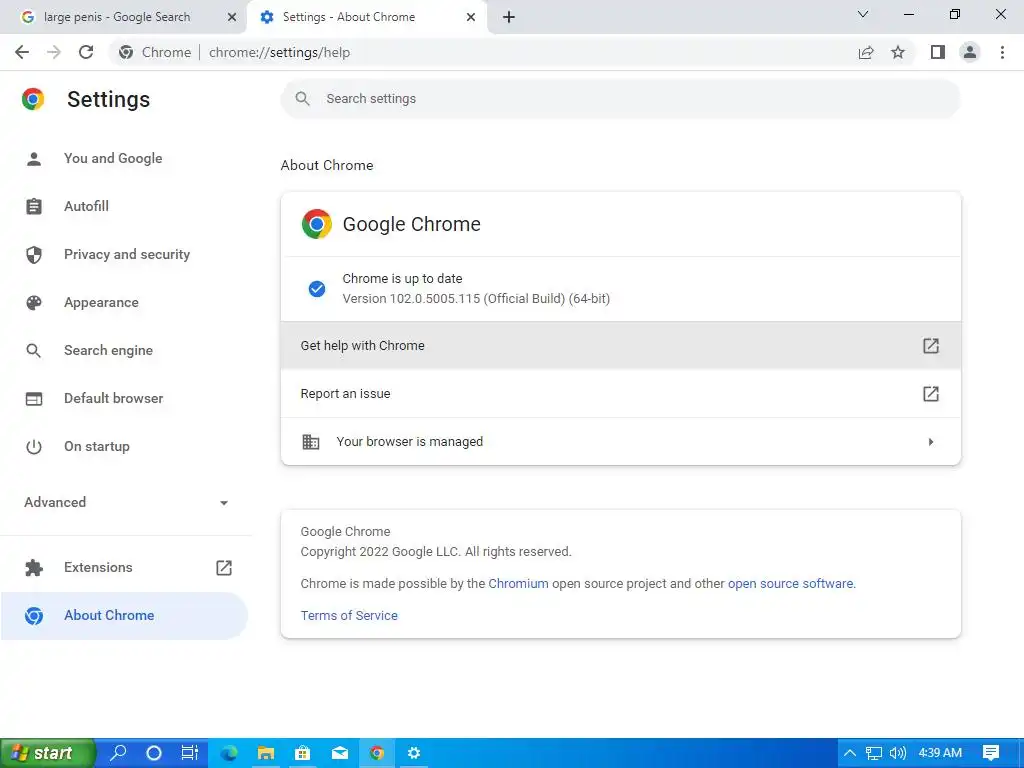Screen dimensions: 1024x768
Task: Click the clipboard icon beside Autofill
Action: (x=34, y=206)
